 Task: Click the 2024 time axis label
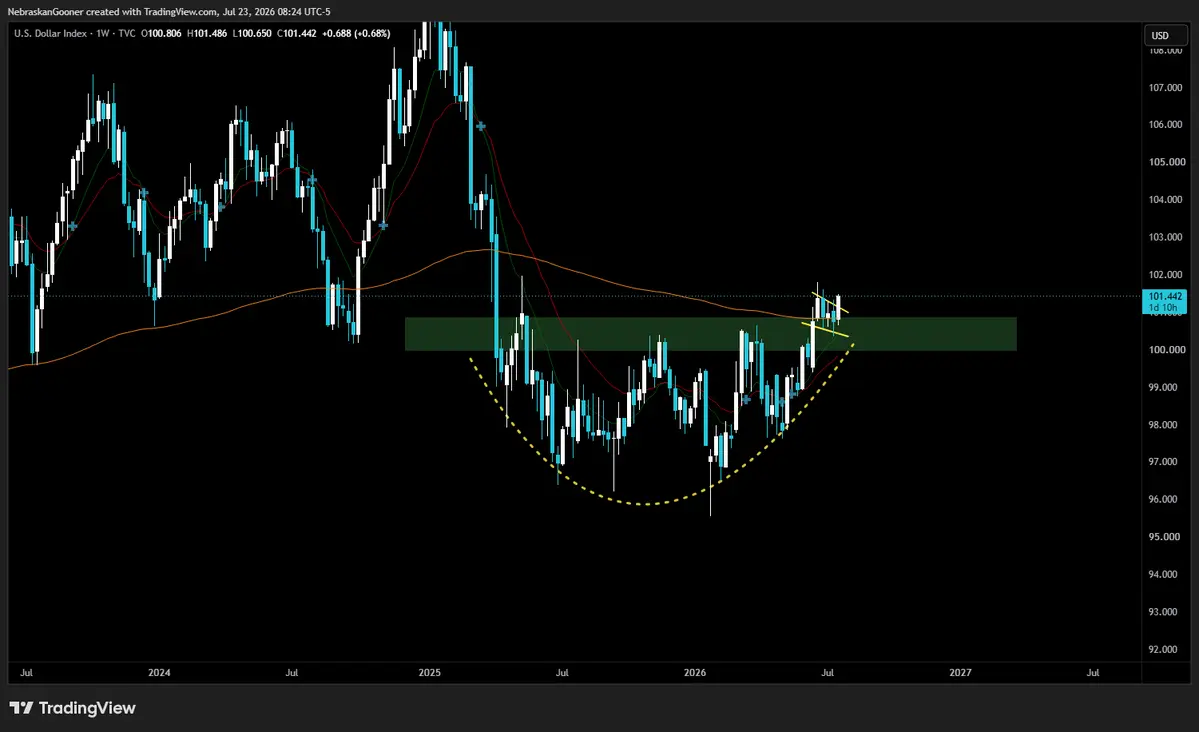click(x=159, y=673)
